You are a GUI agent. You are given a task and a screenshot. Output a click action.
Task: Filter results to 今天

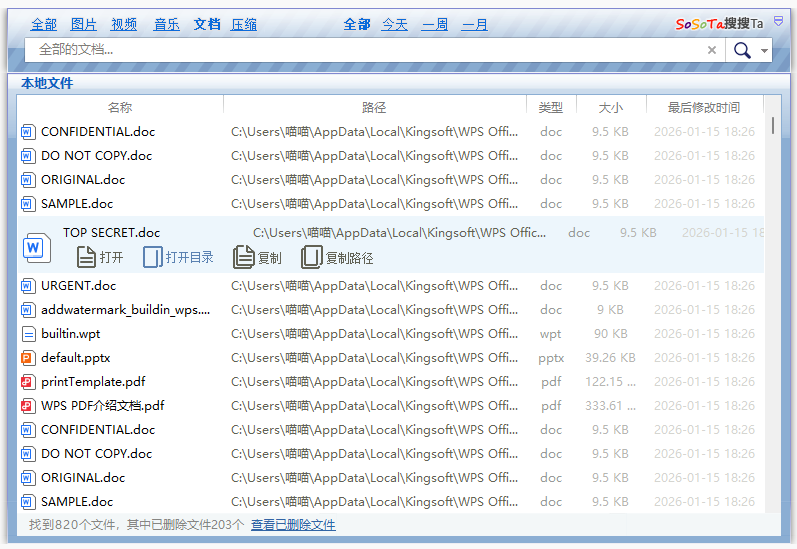395,24
